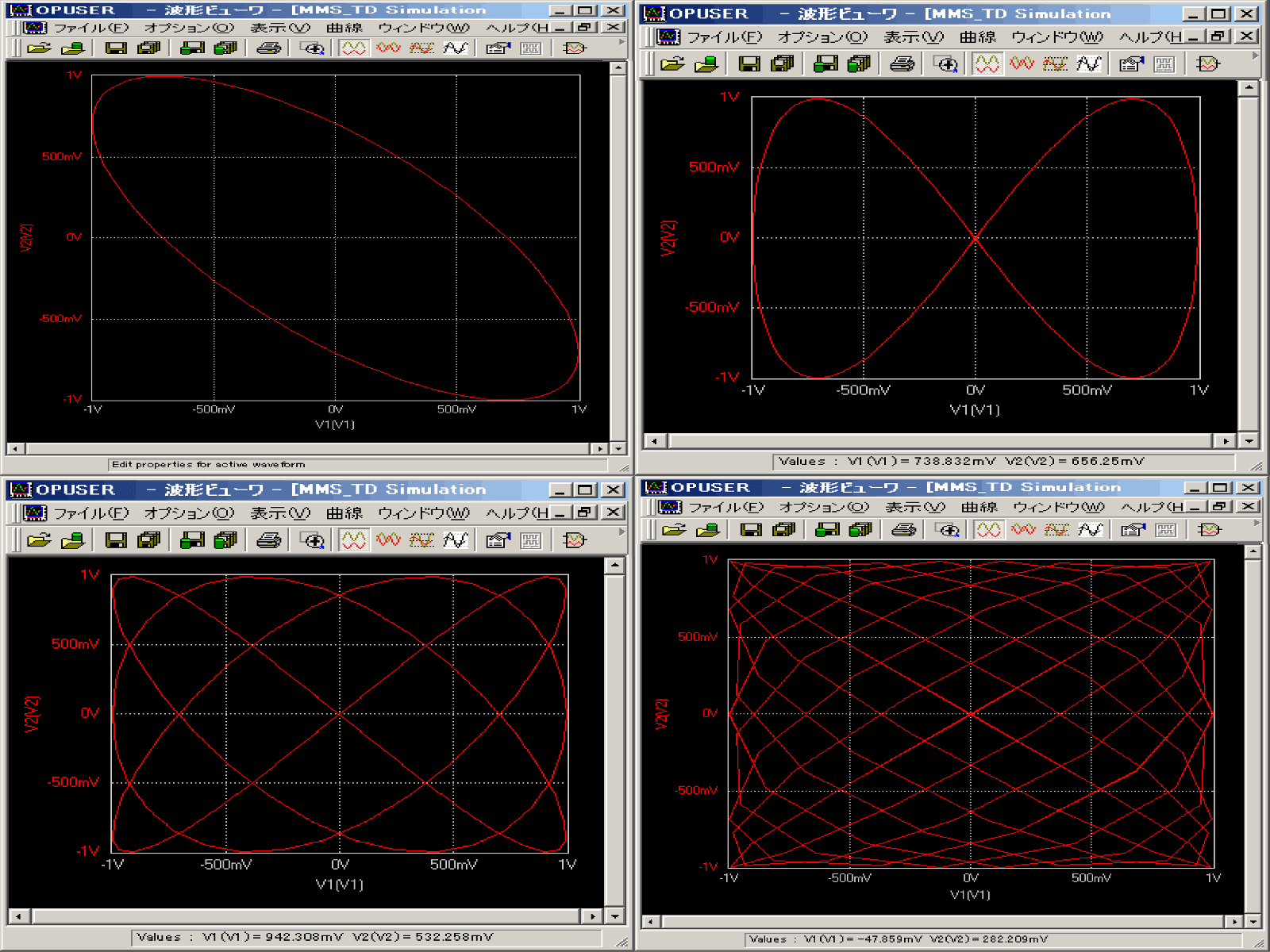Click the zoom magnifier icon in the window reading V1=942.308mV
The width and height of the screenshot is (1270, 952).
314,540
